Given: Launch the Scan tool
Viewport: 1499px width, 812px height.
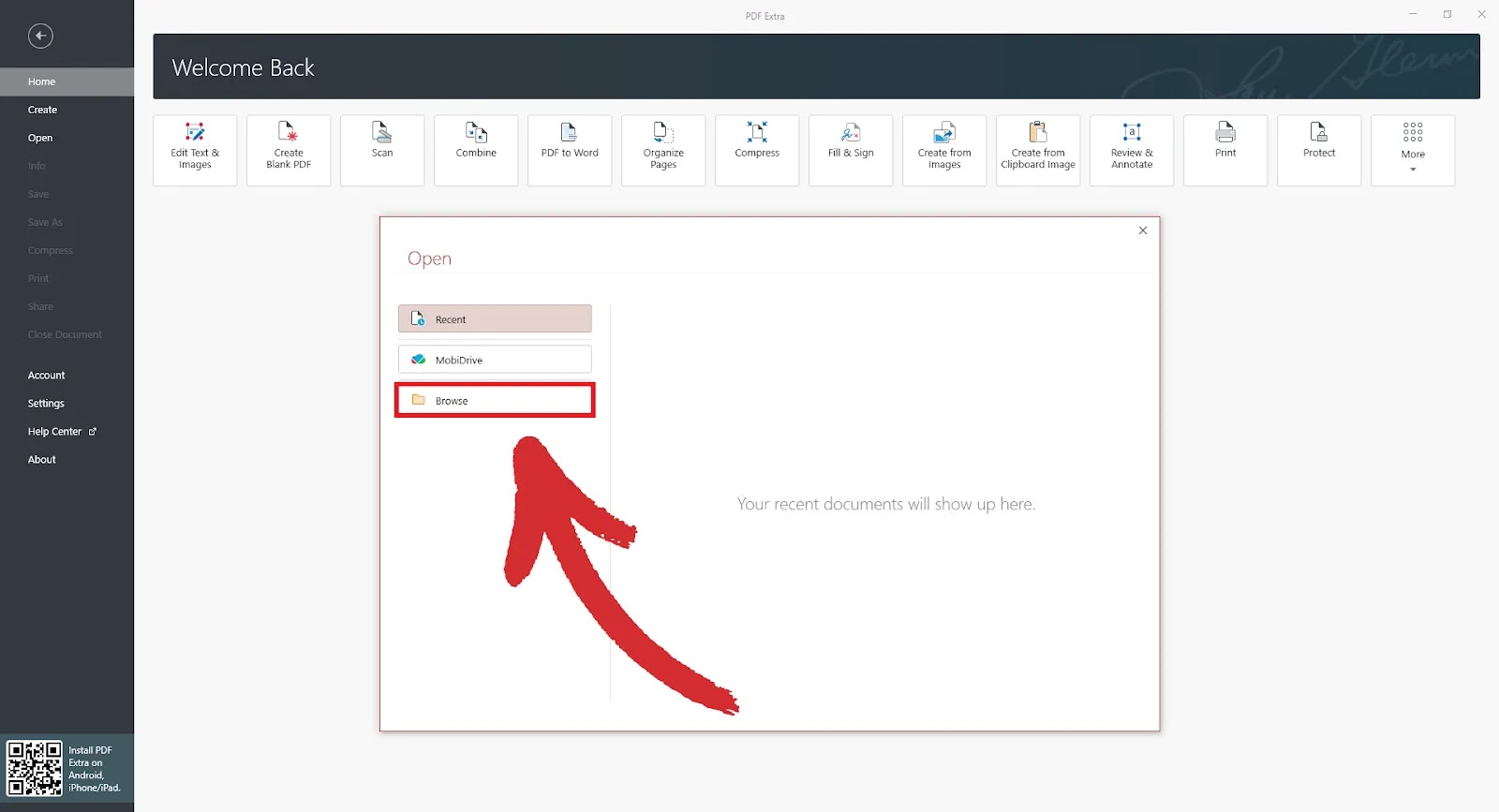Looking at the screenshot, I should [x=382, y=150].
